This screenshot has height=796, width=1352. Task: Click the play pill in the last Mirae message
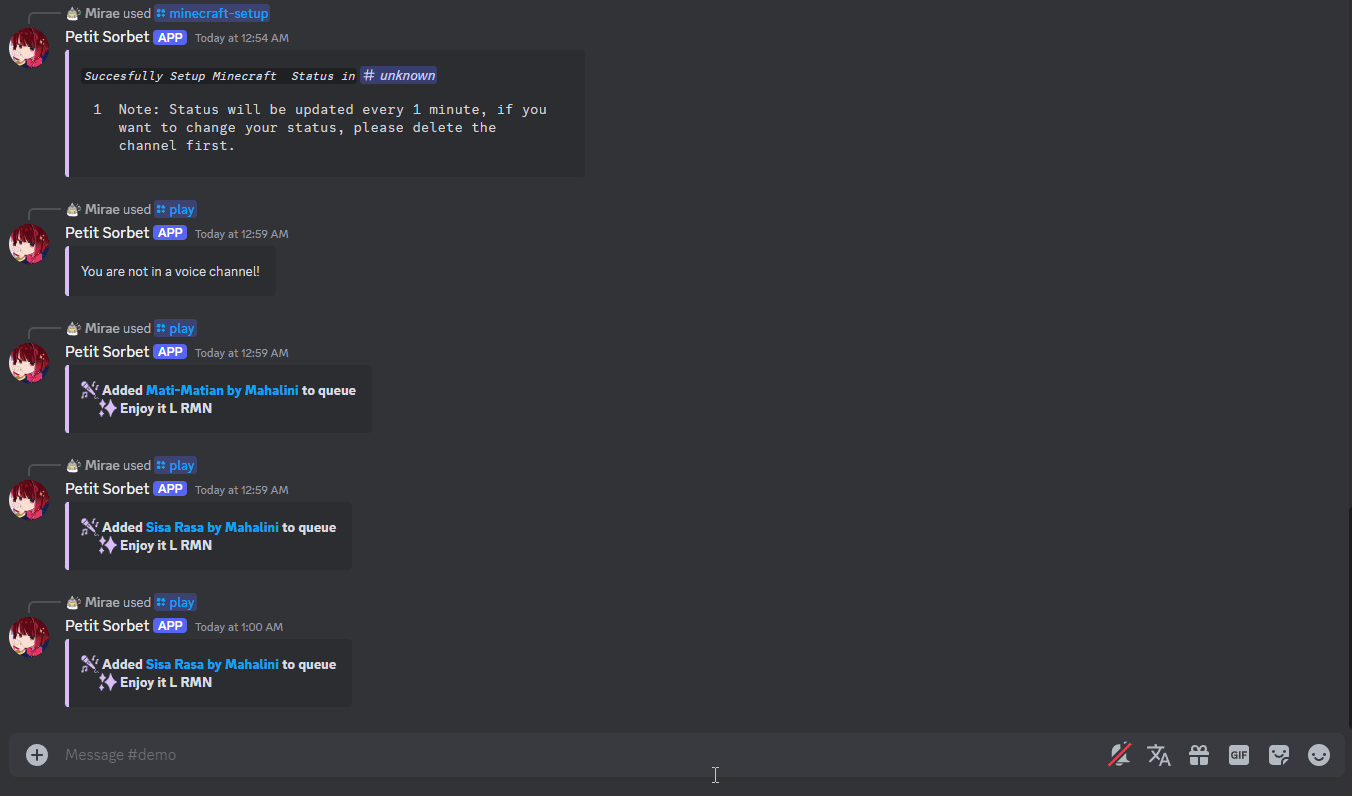175,602
